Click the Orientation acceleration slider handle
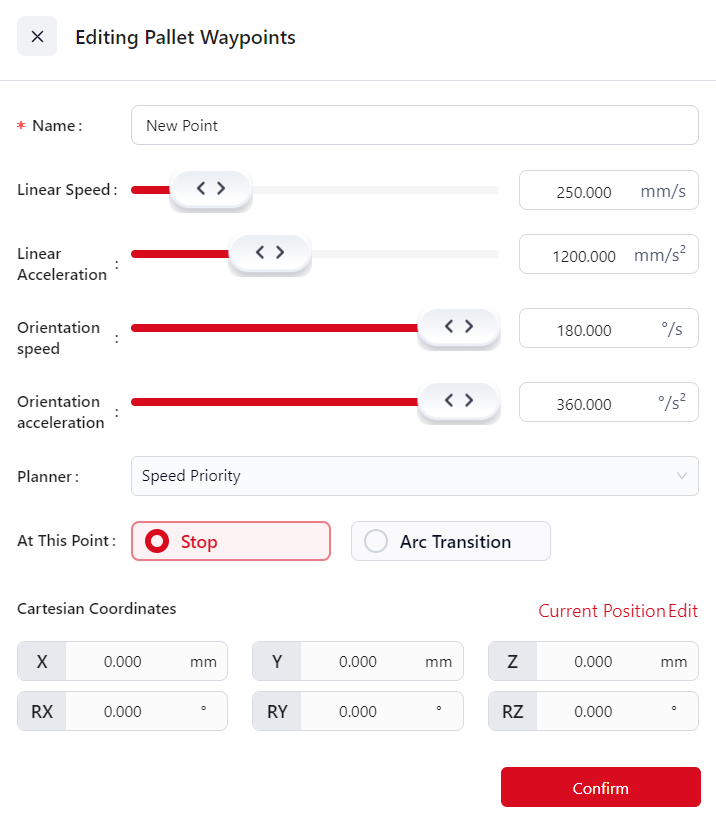 (458, 401)
